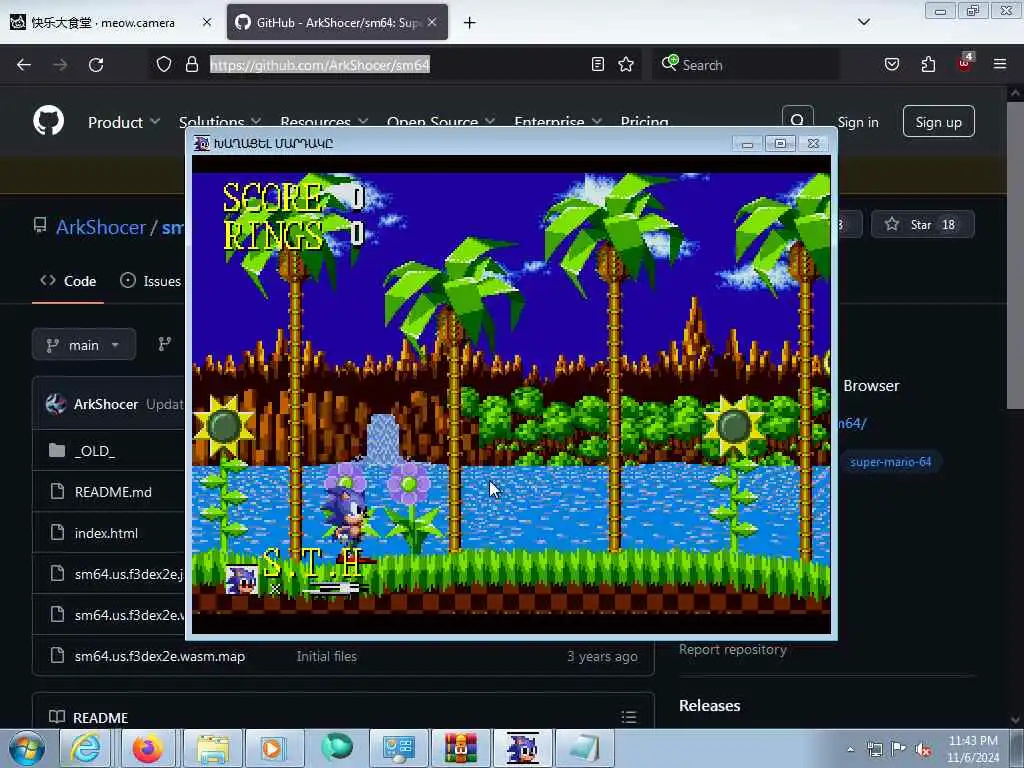The width and height of the screenshot is (1024, 768).
Task: Expand the Open Source menu
Action: point(441,122)
